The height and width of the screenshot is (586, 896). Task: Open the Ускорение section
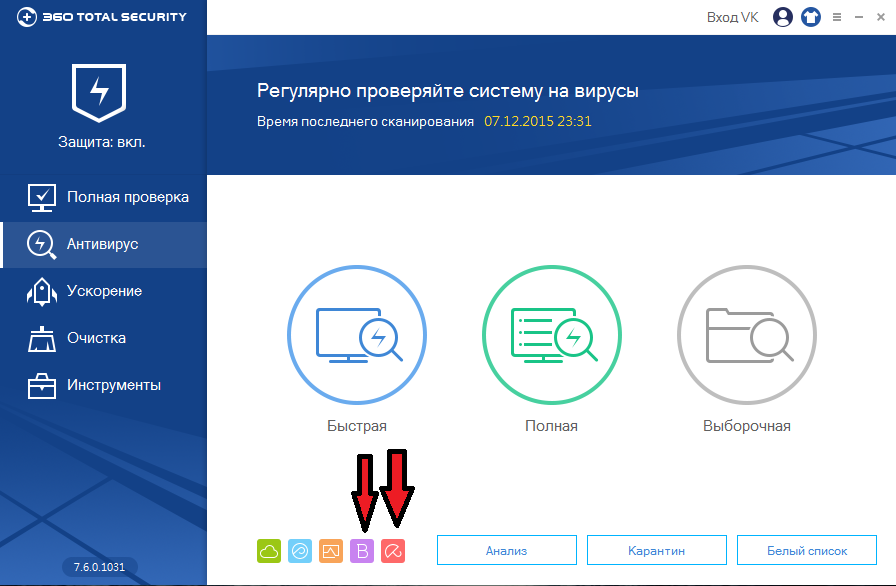click(103, 291)
